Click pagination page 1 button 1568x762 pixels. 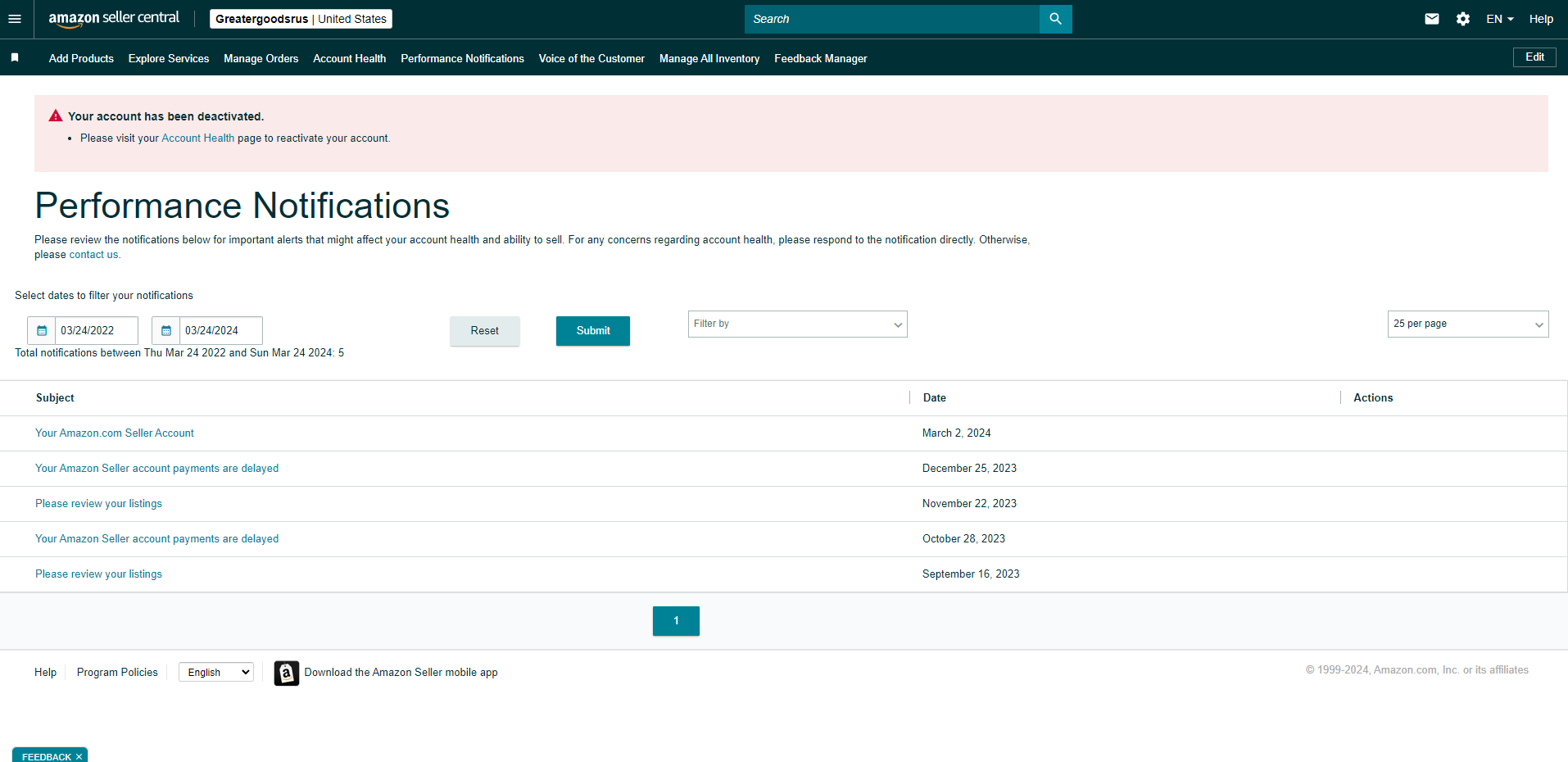pyautogui.click(x=676, y=621)
